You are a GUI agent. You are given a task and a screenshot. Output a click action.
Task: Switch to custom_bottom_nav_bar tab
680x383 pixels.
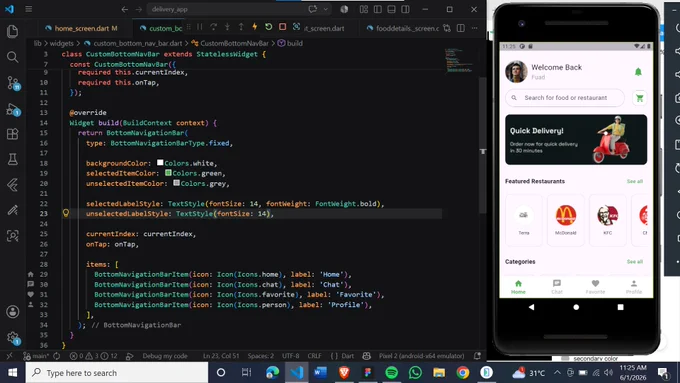click(161, 28)
